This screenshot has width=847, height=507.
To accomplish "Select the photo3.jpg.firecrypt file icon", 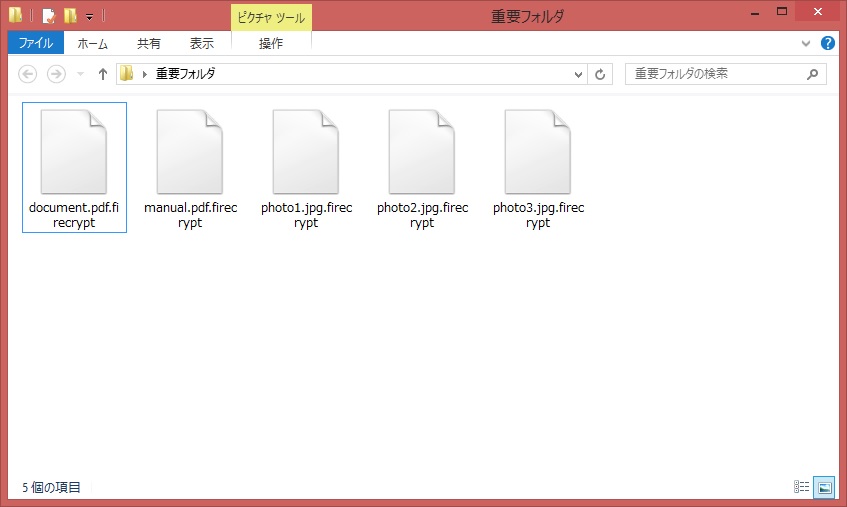I will [538, 152].
